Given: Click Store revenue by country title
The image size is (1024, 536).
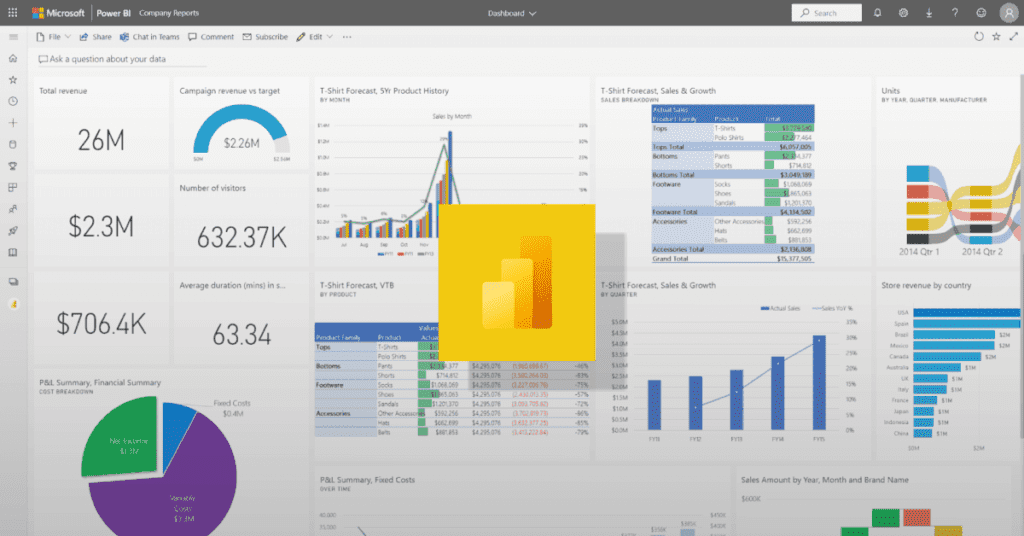Looking at the screenshot, I should tap(926, 285).
